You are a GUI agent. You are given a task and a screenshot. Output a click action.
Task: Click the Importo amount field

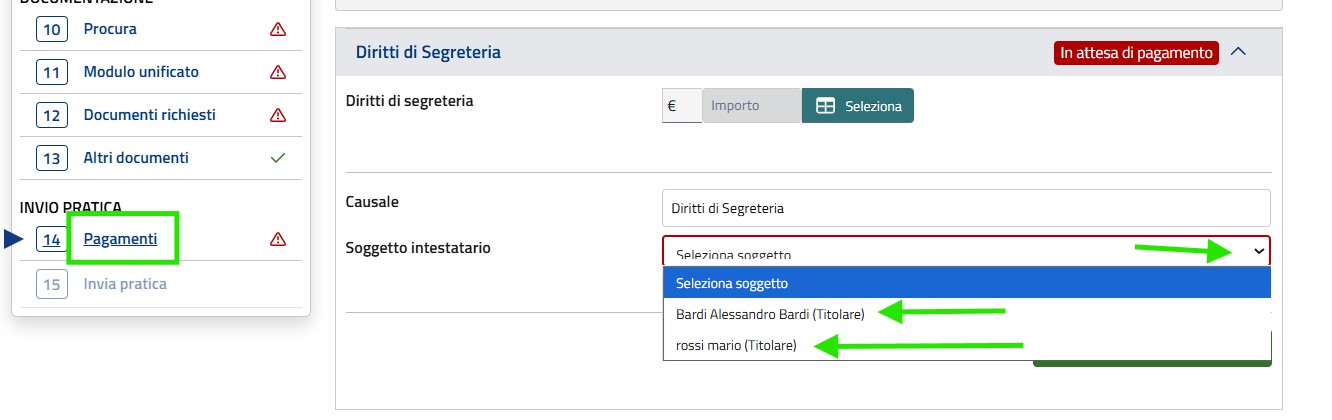pos(751,105)
